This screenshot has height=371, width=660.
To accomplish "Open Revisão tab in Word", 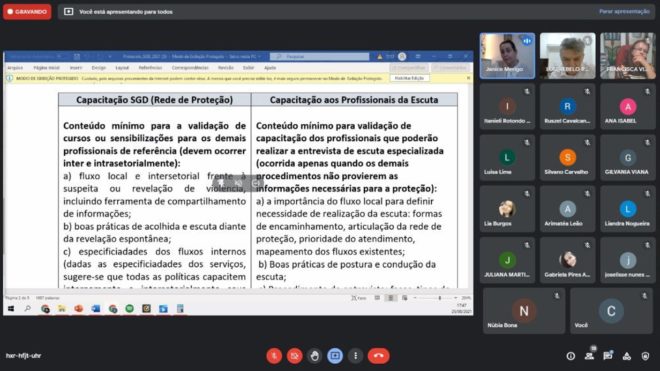I will click(x=226, y=67).
